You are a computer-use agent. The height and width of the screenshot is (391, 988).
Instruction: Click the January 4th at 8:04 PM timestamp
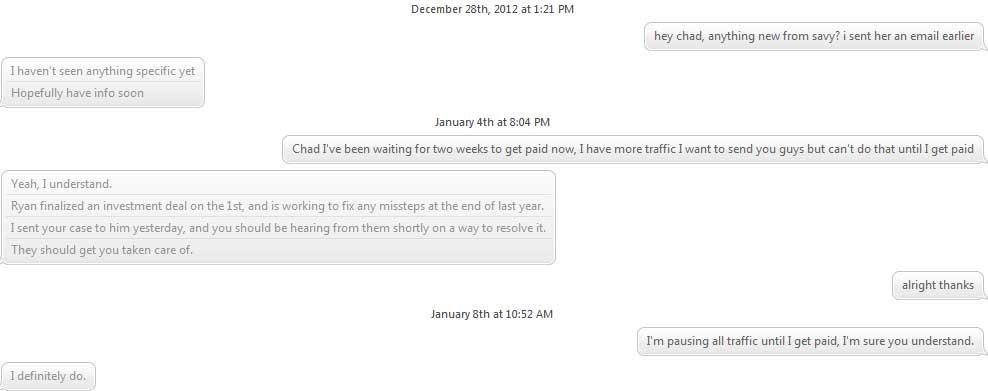pos(492,122)
